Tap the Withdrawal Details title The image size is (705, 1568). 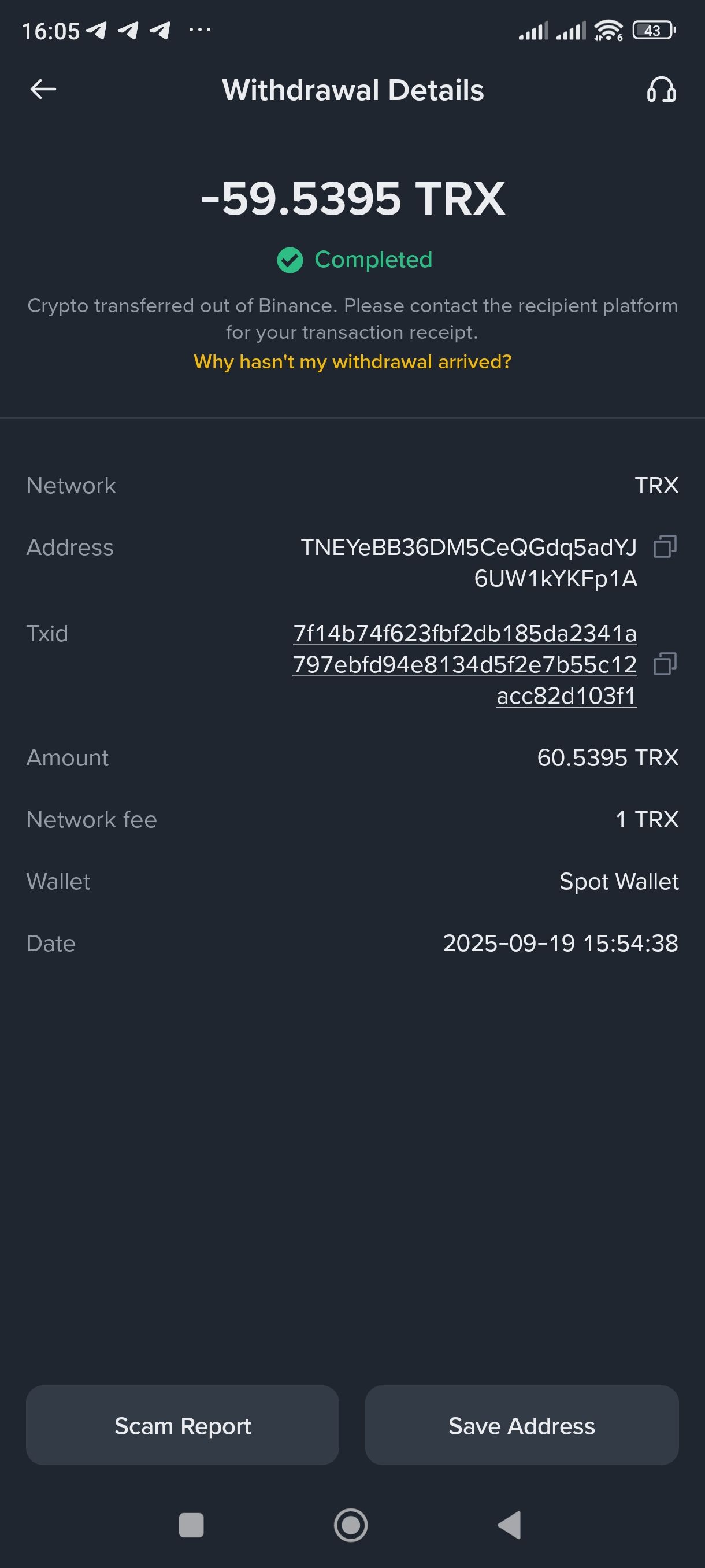pyautogui.click(x=353, y=90)
